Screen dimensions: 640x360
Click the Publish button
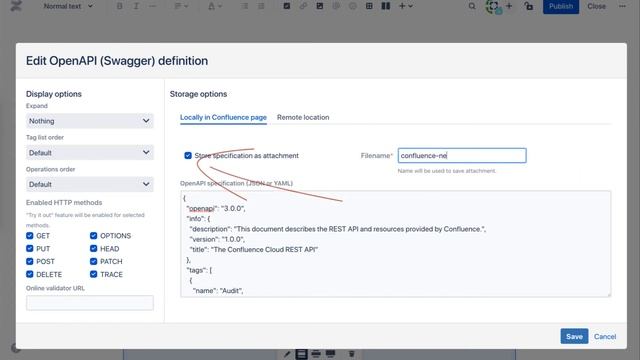point(561,6)
